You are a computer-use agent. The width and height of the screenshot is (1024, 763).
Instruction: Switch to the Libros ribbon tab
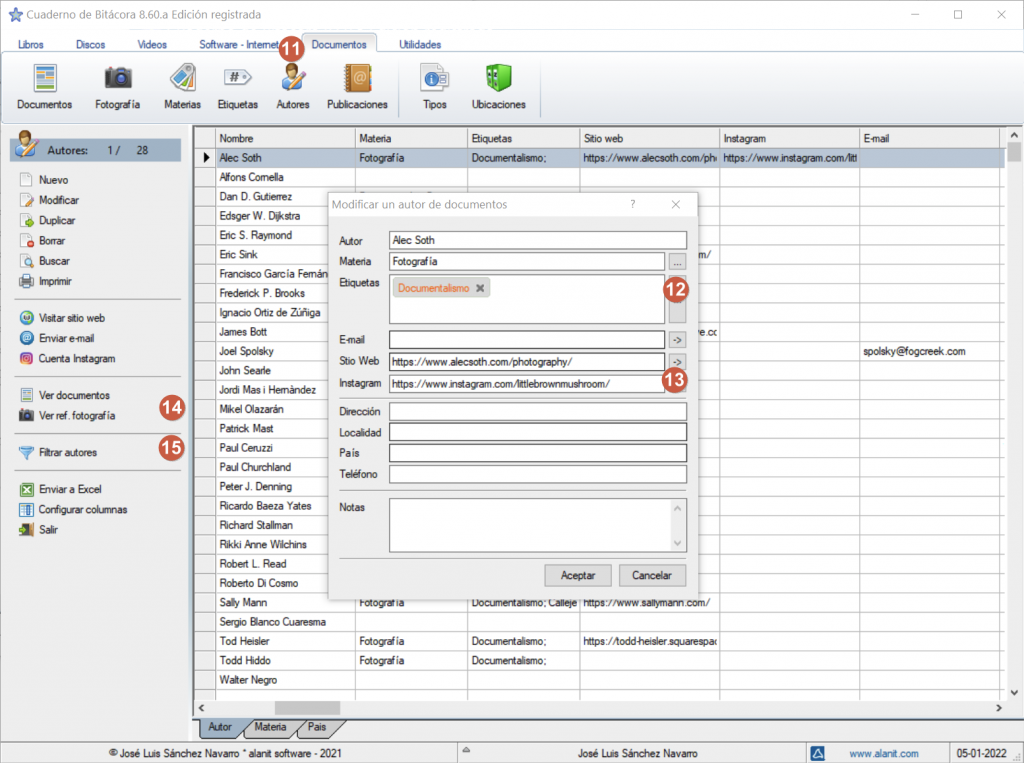(x=31, y=44)
